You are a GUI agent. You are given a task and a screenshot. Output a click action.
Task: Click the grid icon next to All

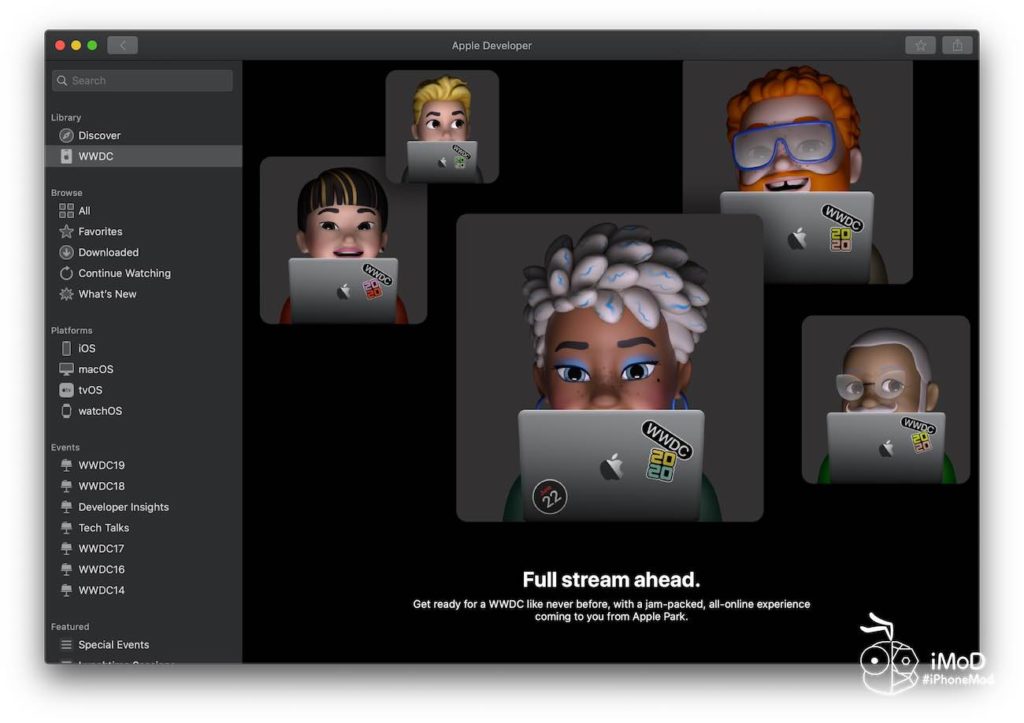pos(66,211)
